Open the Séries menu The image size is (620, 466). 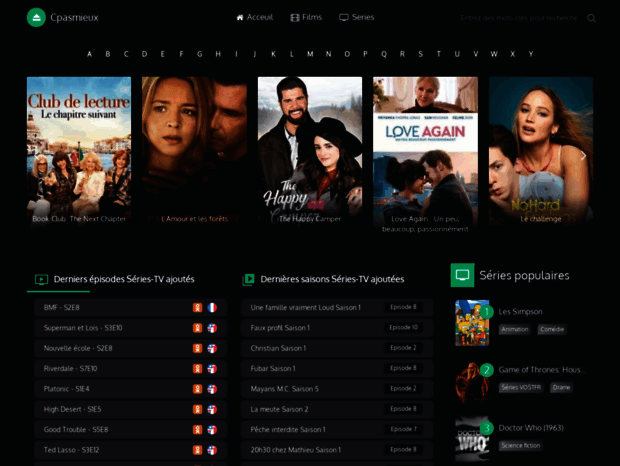[357, 18]
